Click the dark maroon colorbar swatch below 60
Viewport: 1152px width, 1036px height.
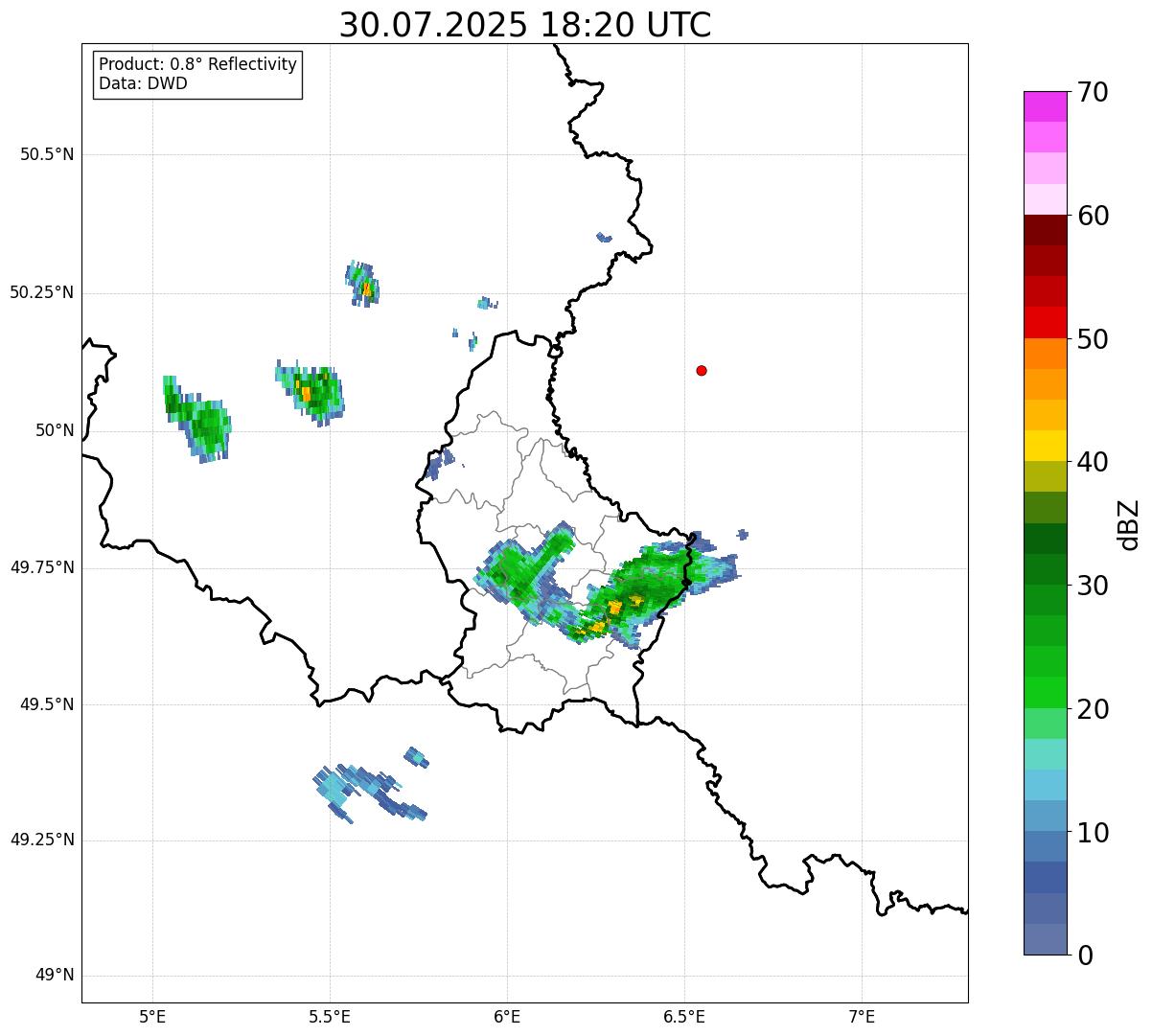click(x=1045, y=230)
